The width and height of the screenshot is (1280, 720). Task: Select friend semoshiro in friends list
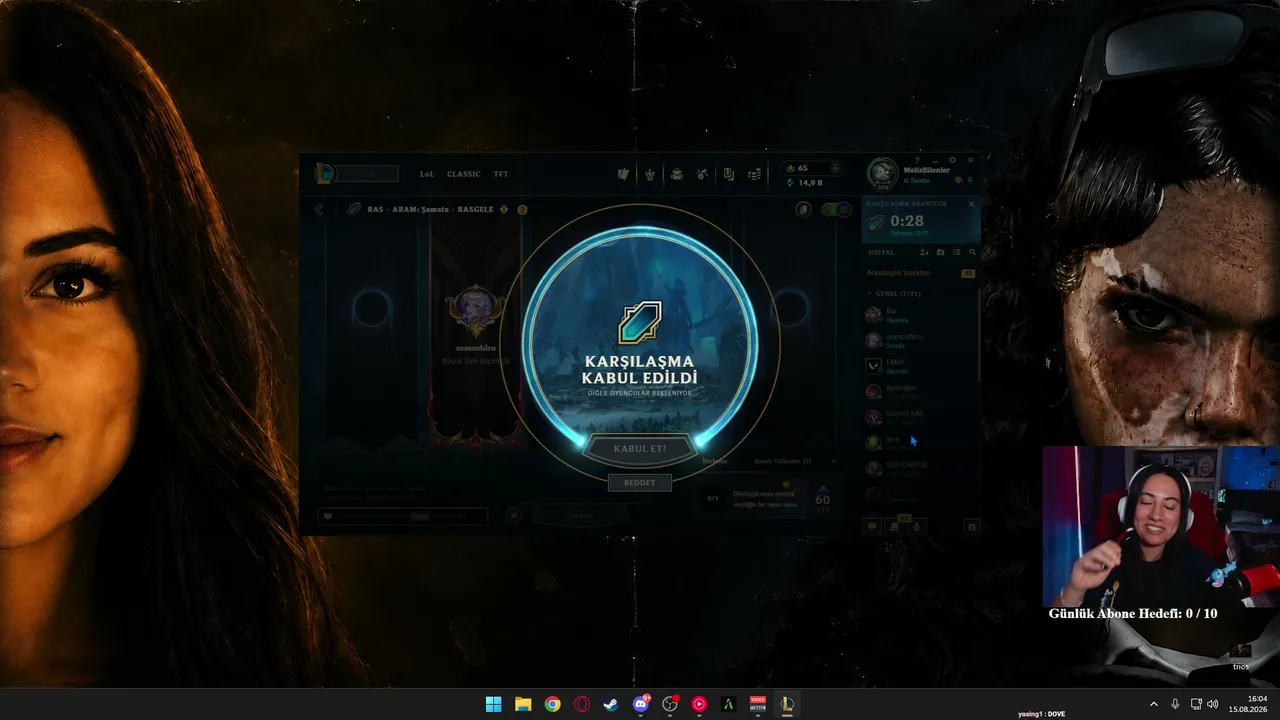click(x=920, y=340)
